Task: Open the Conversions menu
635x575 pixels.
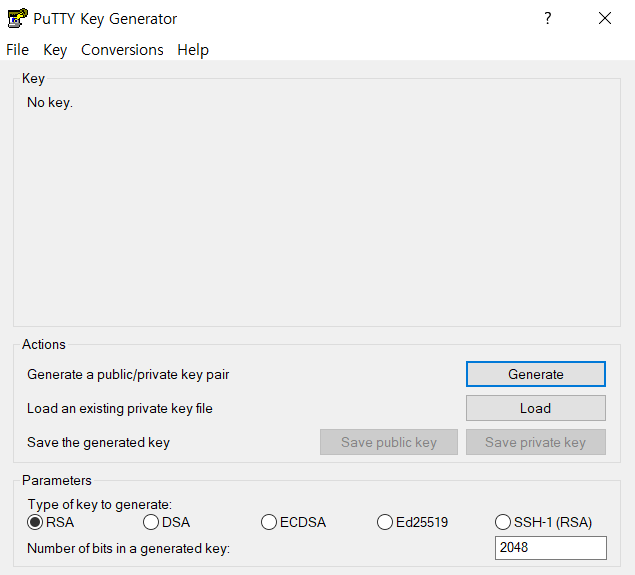Action: [122, 50]
